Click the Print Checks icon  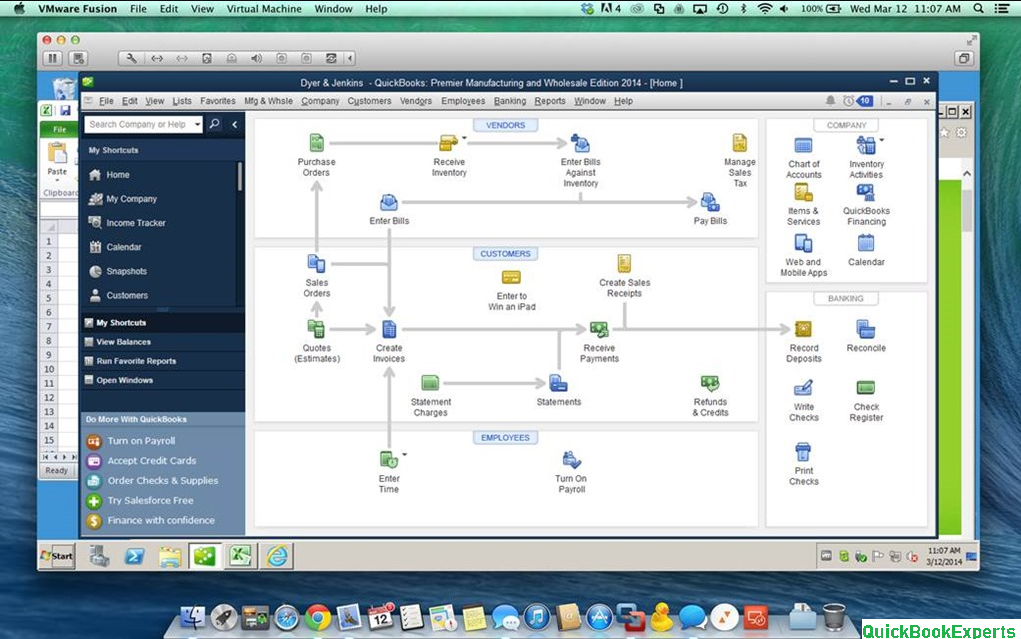coord(804,451)
